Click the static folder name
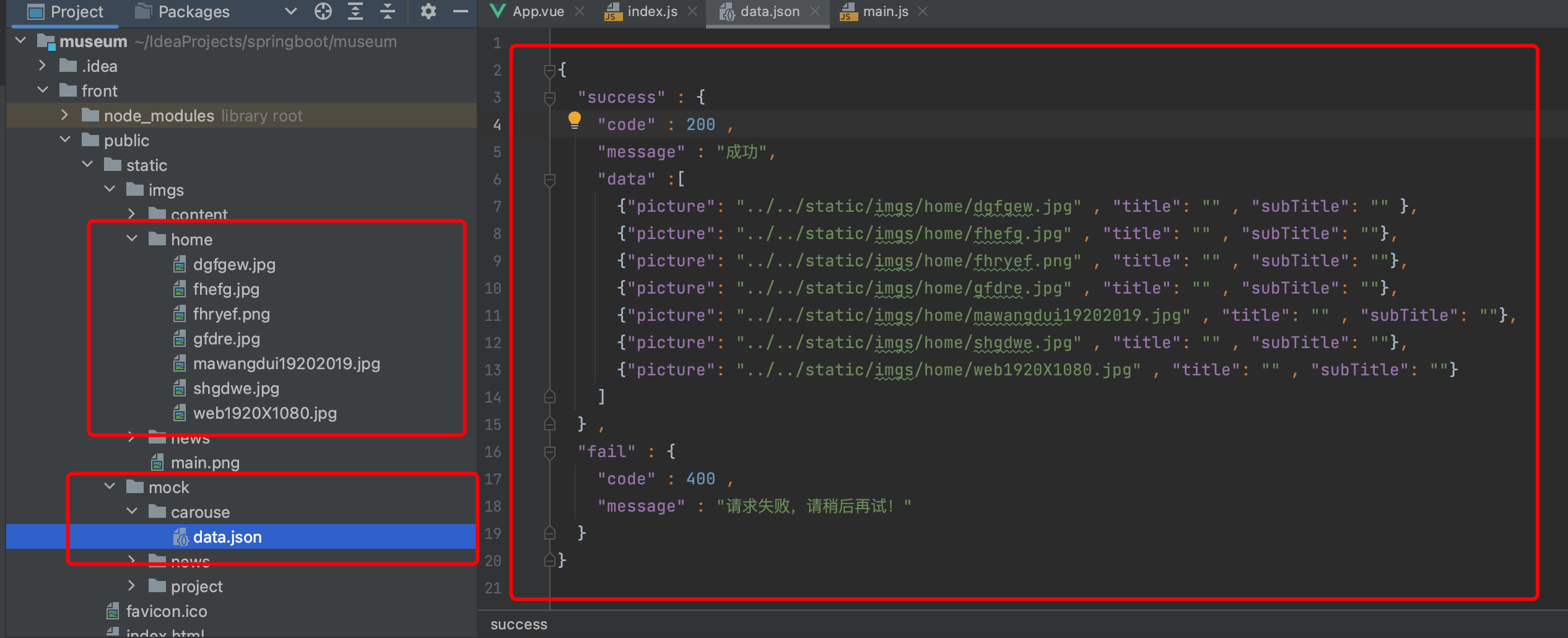The width and height of the screenshot is (1568, 638). [x=147, y=165]
